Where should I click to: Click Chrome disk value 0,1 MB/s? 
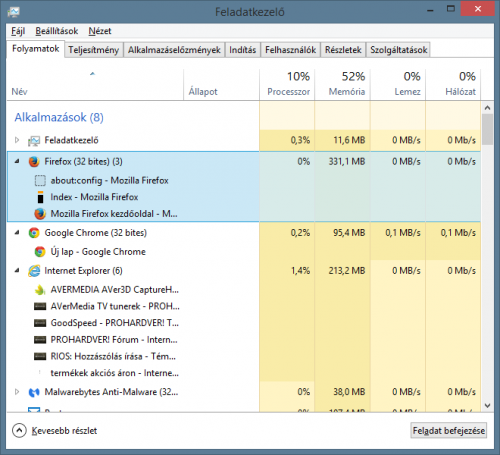click(x=403, y=233)
